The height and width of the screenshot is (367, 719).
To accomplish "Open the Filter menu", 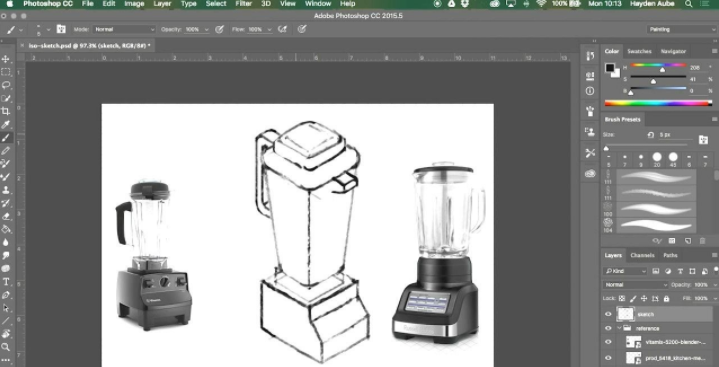I will pos(243,4).
